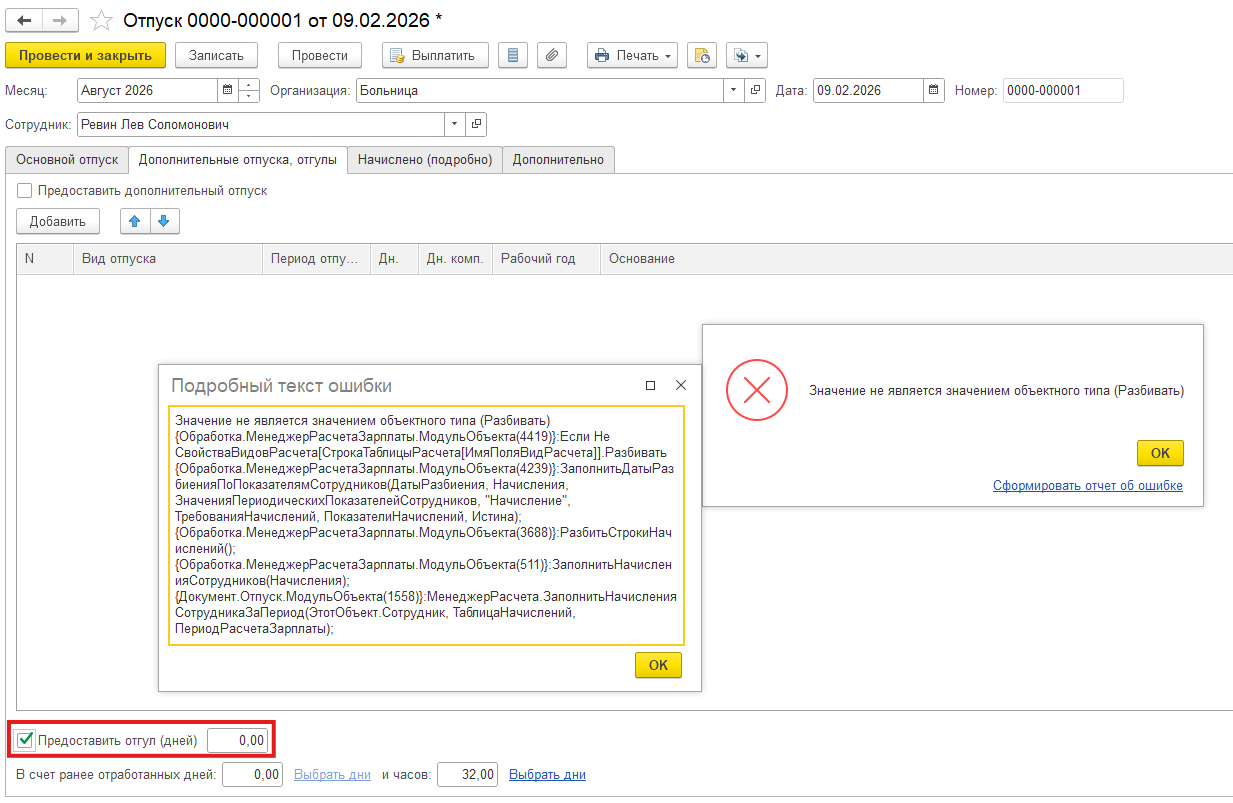Click the Сотрудник field Ревин Лев Соломонович
1233x803 pixels.
click(261, 124)
